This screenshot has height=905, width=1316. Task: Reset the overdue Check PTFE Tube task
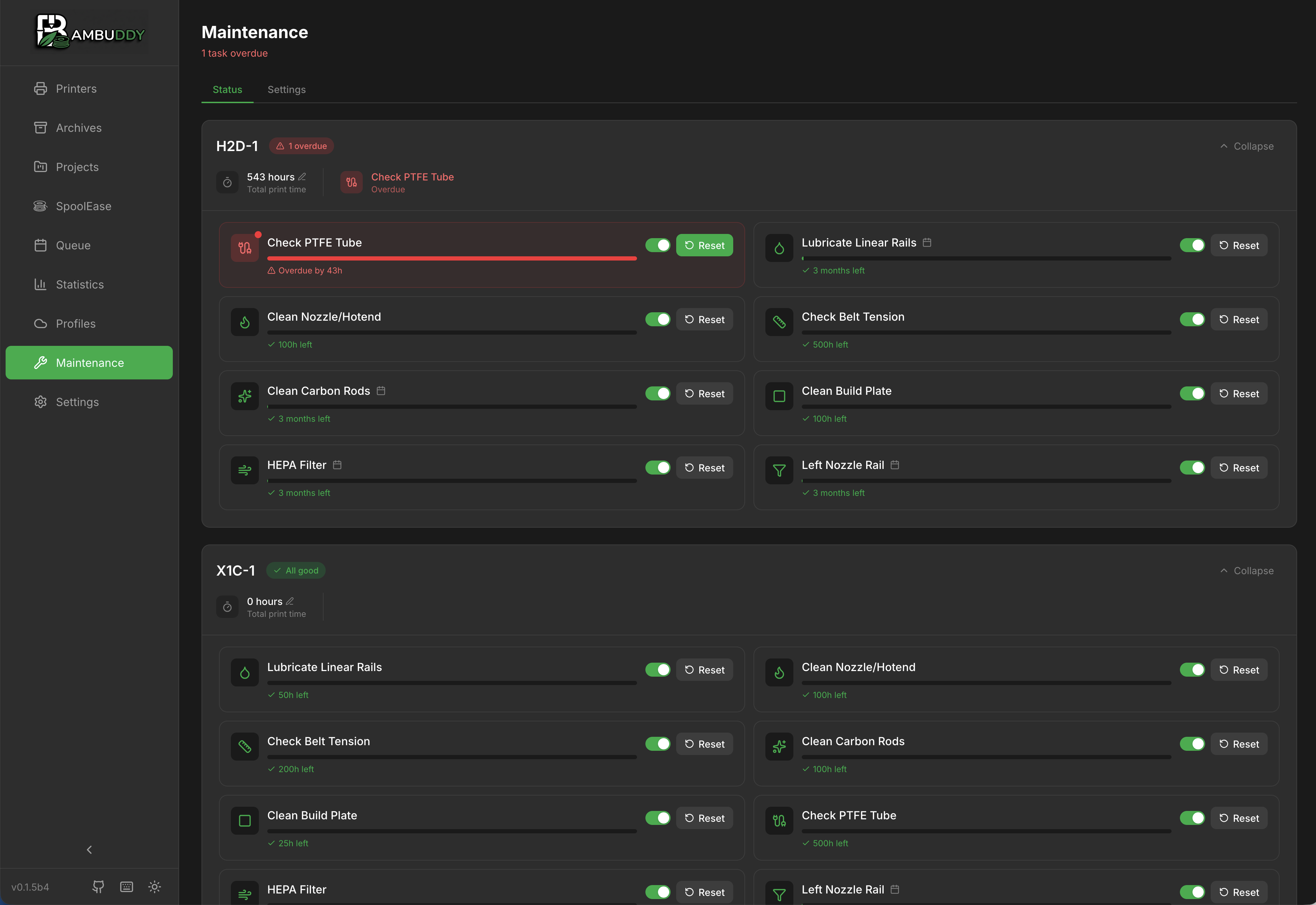click(705, 245)
